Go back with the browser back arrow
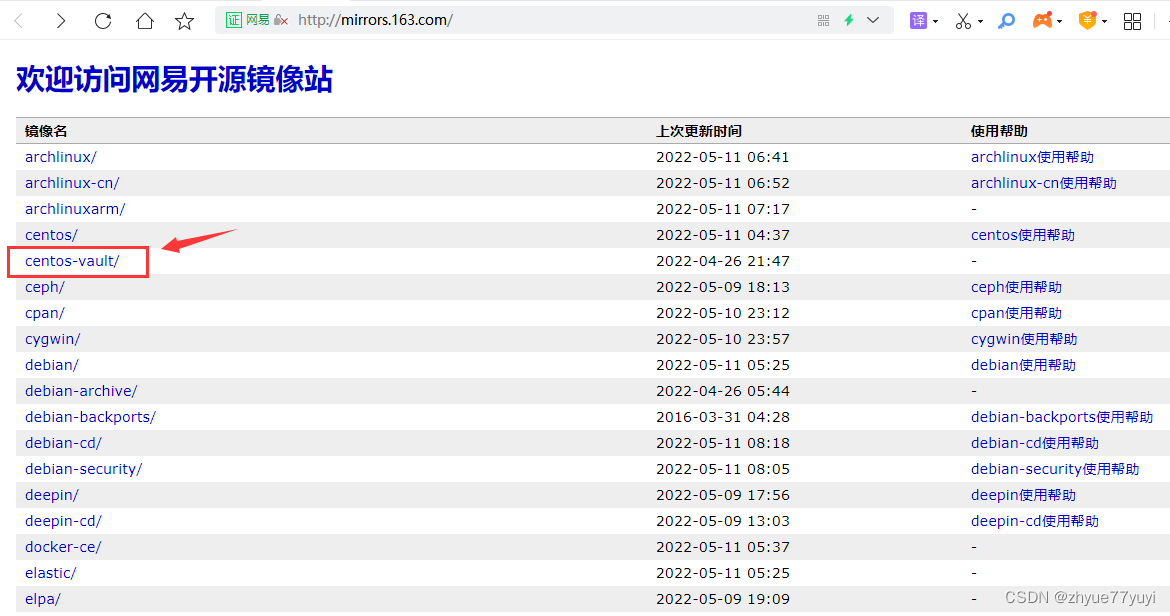1170x616 pixels. tap(19, 21)
